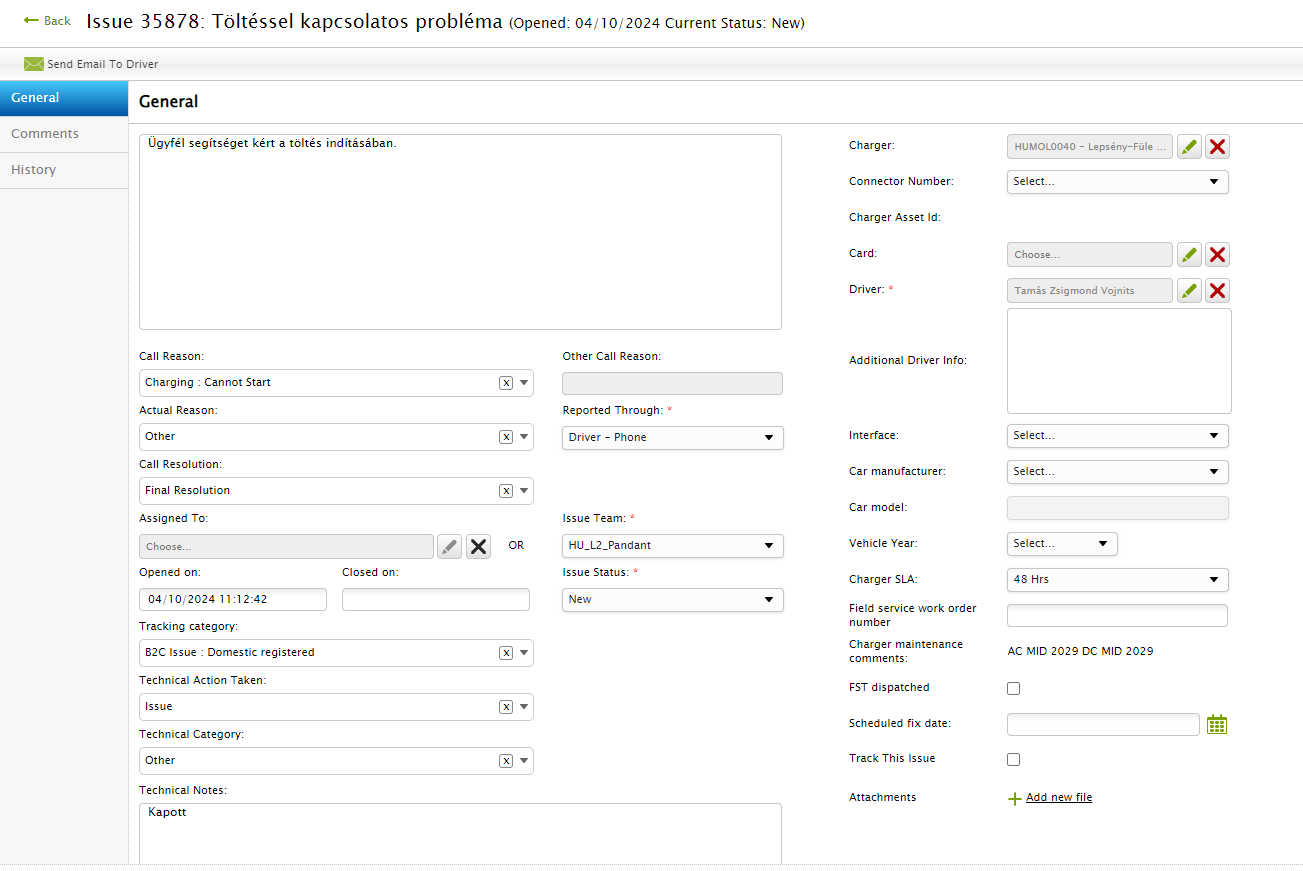
Task: Remove the Card selection with red X
Action: click(x=1217, y=255)
